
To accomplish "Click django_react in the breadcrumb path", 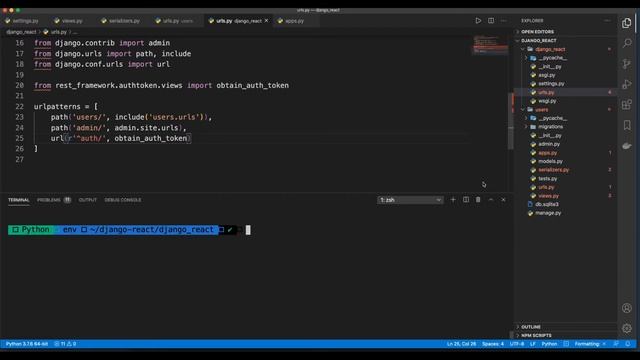I will click(x=21, y=32).
